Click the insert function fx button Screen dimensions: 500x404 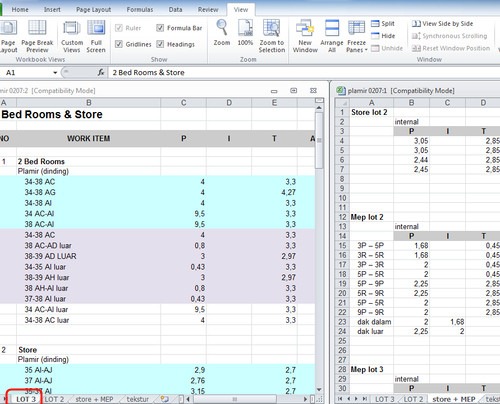(x=101, y=72)
